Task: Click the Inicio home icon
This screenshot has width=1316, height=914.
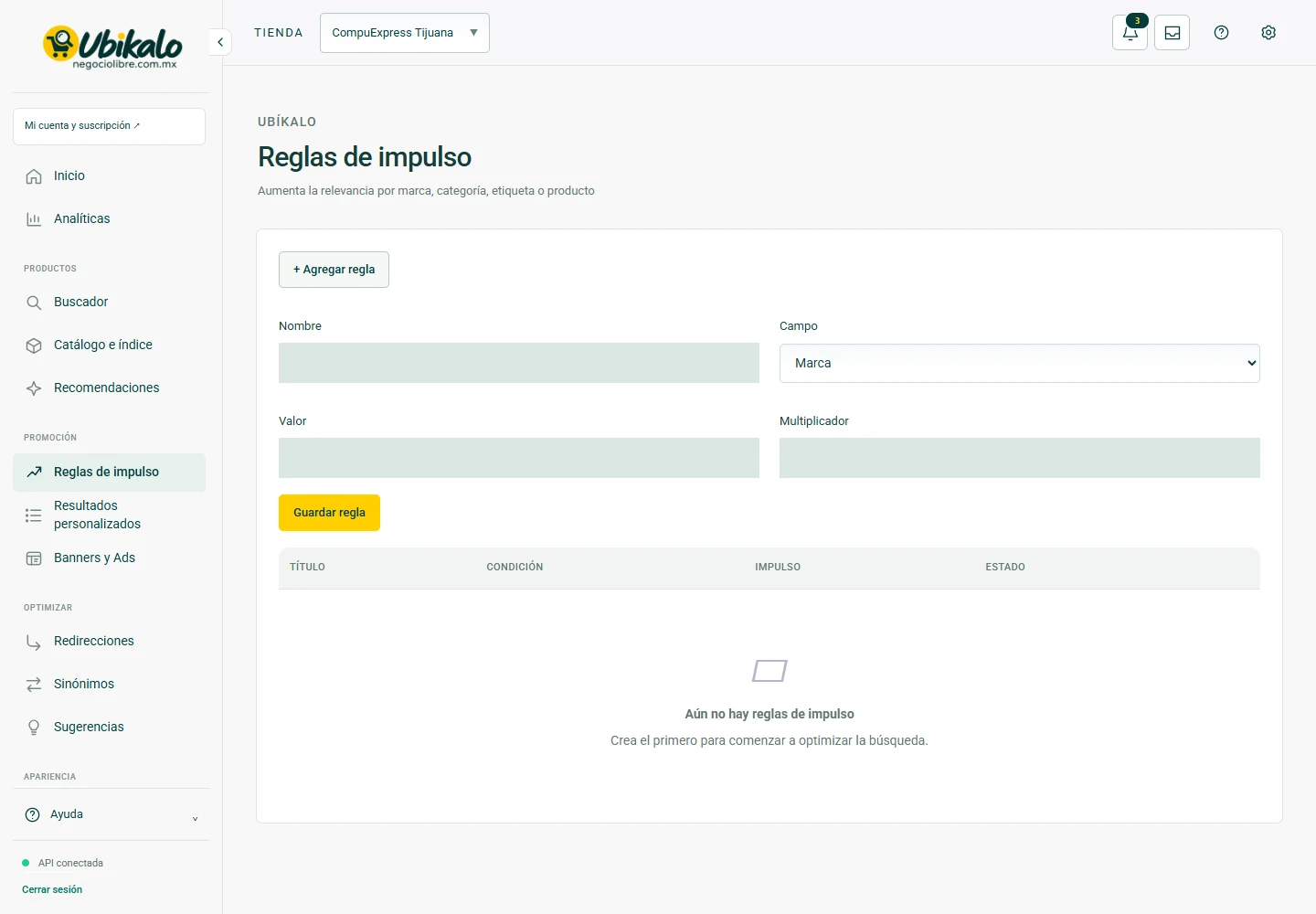Action: pyautogui.click(x=34, y=176)
